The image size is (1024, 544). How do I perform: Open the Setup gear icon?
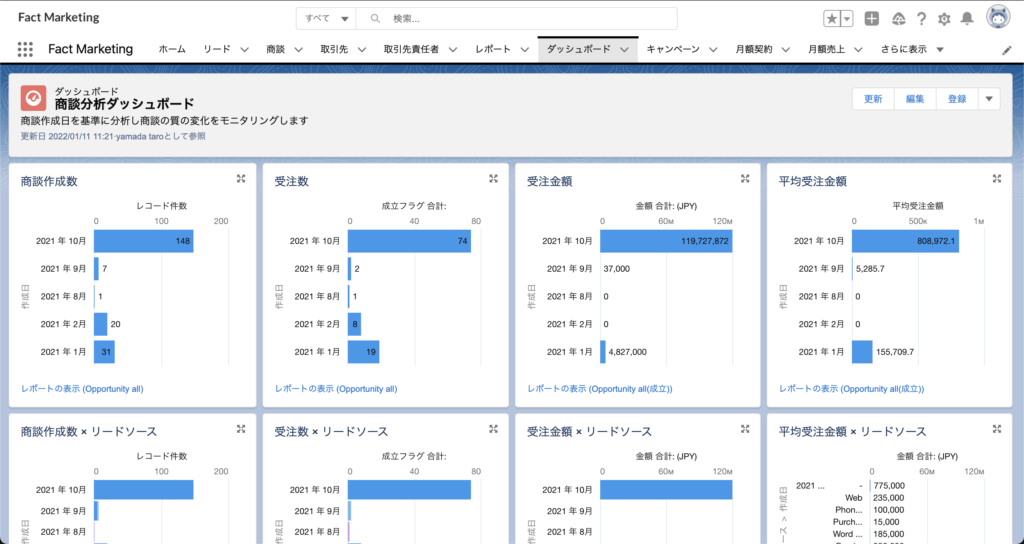coord(944,19)
